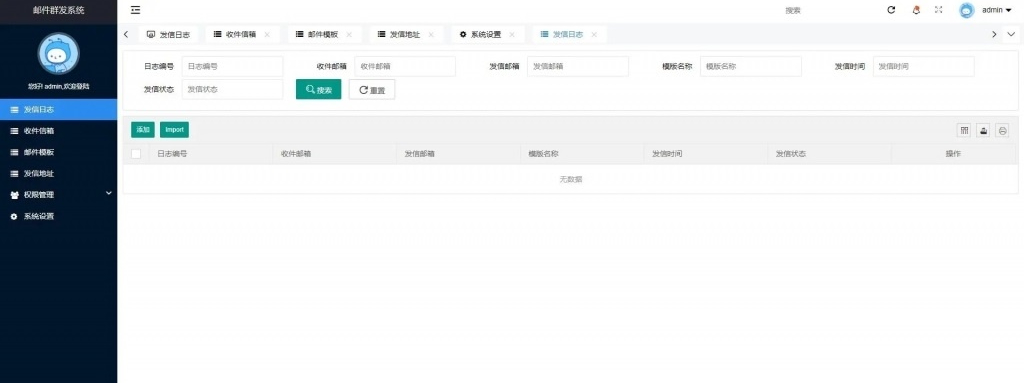Open the home 发信日志 tab with monitor icon
1024x383 pixels.
coord(168,35)
